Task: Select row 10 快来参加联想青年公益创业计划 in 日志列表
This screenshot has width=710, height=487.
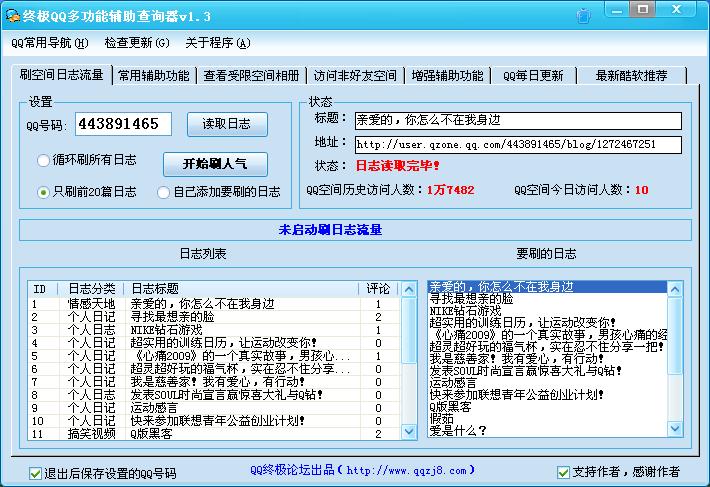Action: pyautogui.click(x=214, y=421)
